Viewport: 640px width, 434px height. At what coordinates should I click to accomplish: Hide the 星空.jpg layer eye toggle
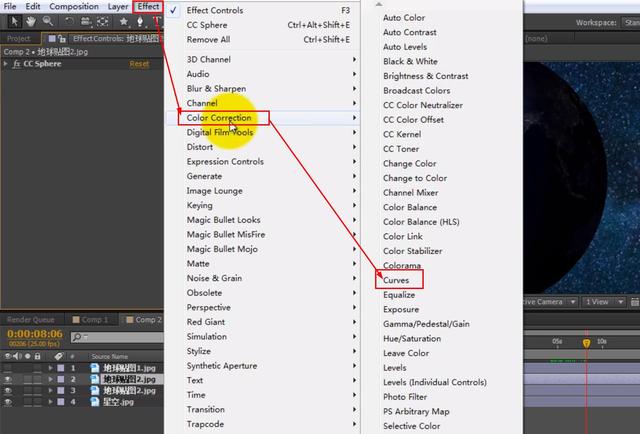point(7,402)
